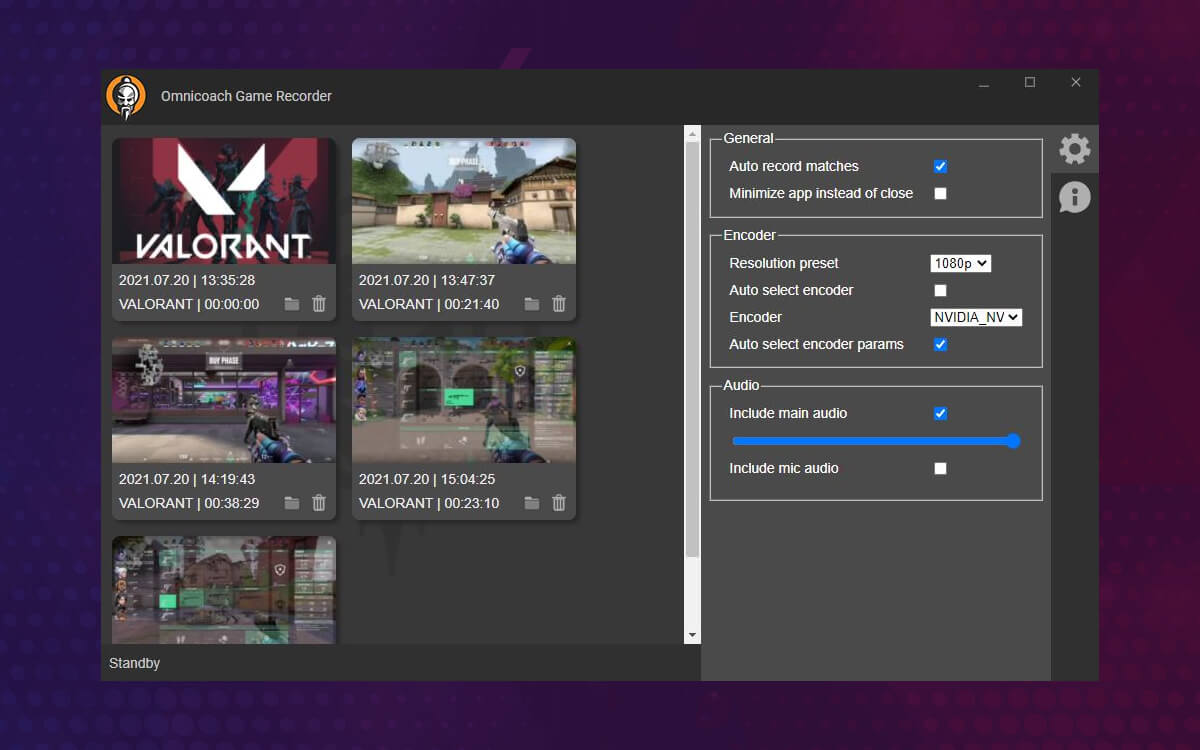Click the 'VALORANT | 00:21:40' label
Viewport: 1200px width, 750px height.
429,304
